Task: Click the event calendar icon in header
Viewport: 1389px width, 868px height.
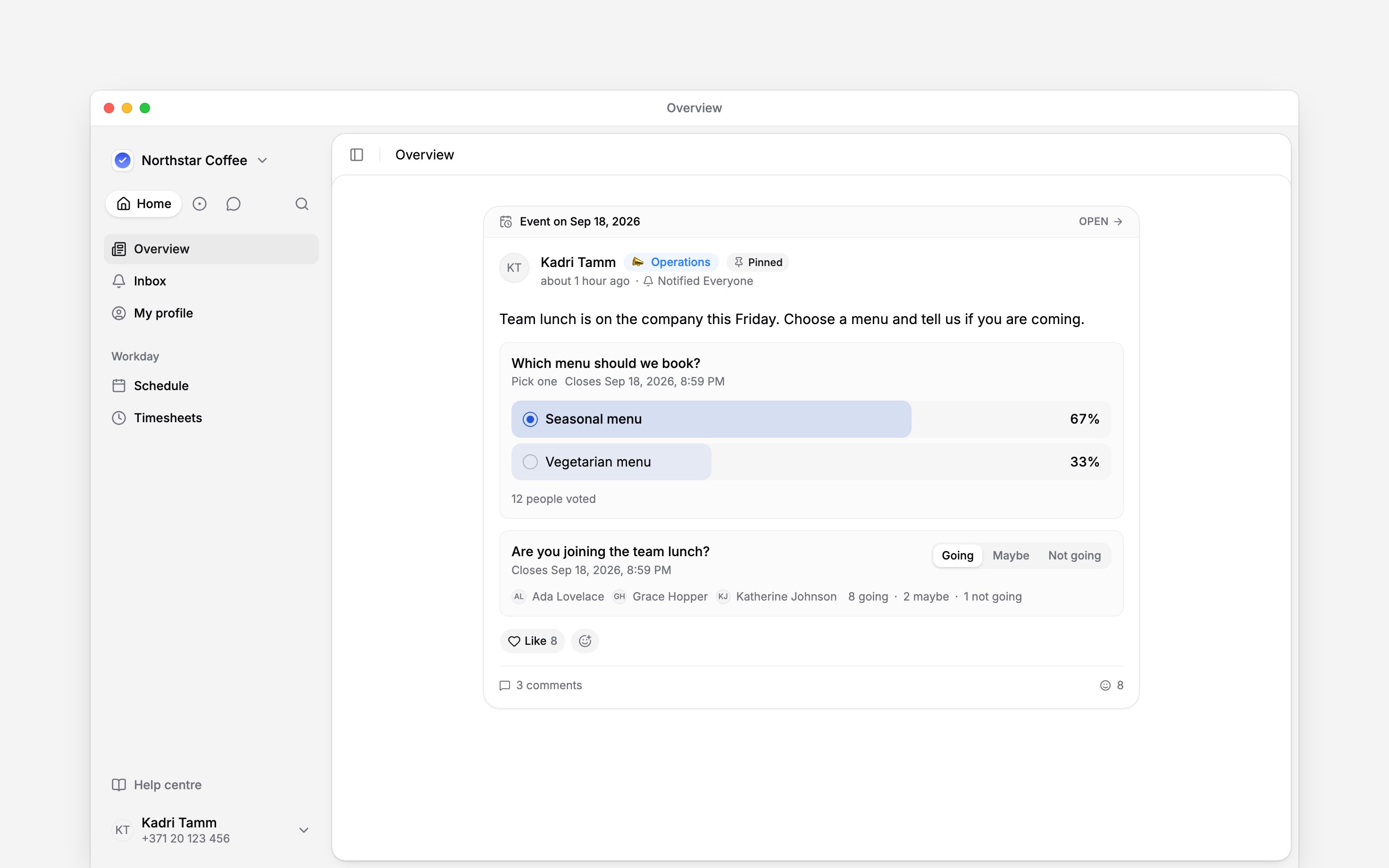Action: pos(506,222)
